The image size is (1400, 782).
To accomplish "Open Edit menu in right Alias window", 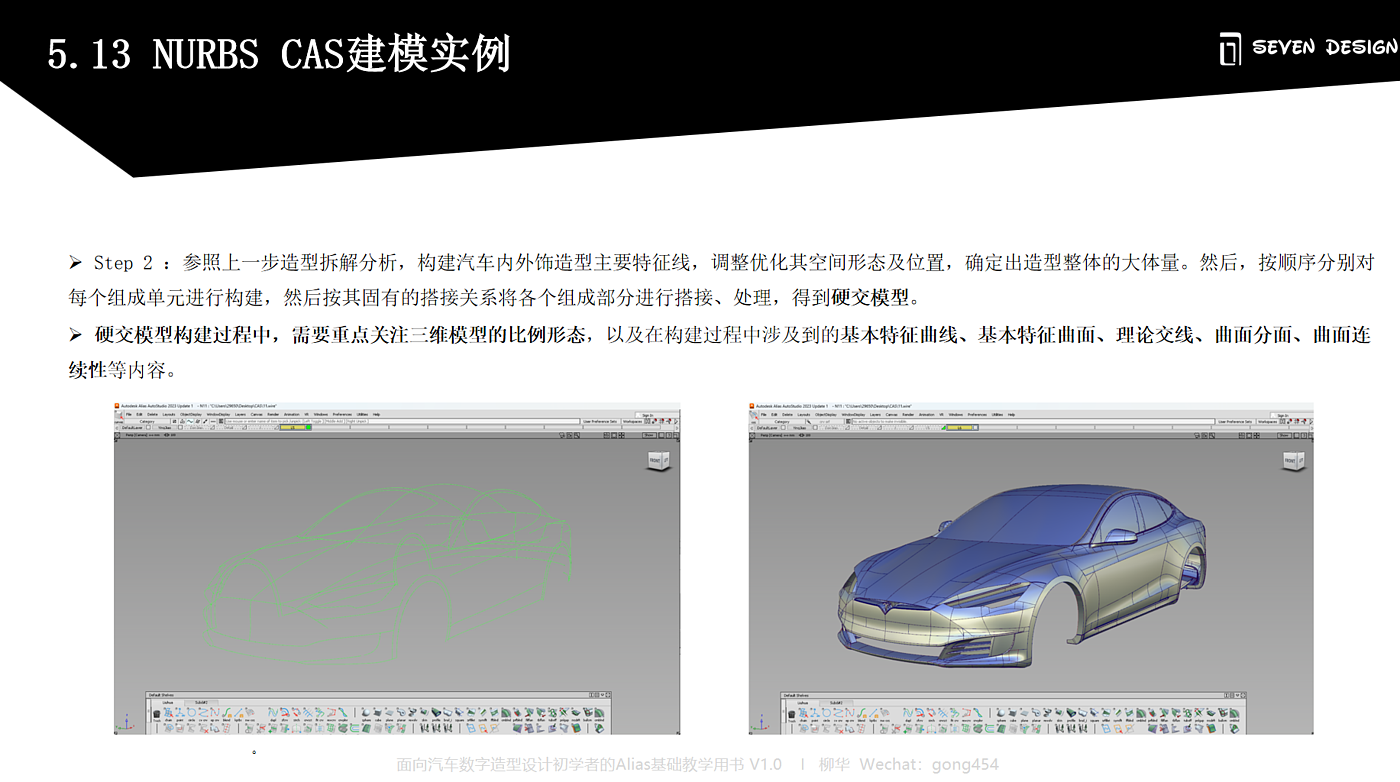I will point(773,414).
